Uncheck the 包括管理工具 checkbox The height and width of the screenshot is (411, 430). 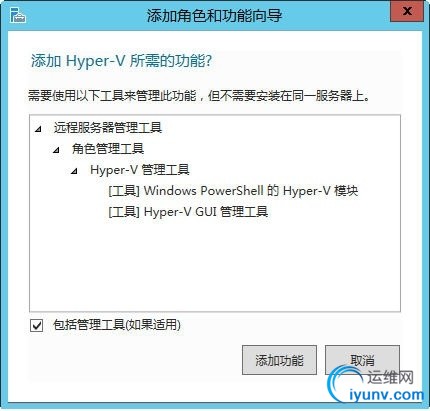coord(36,325)
